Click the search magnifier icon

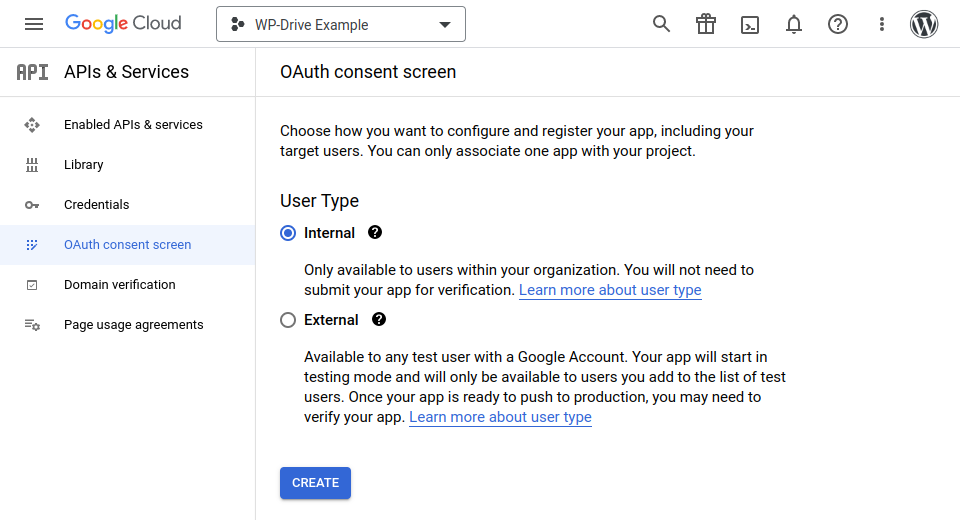point(661,24)
